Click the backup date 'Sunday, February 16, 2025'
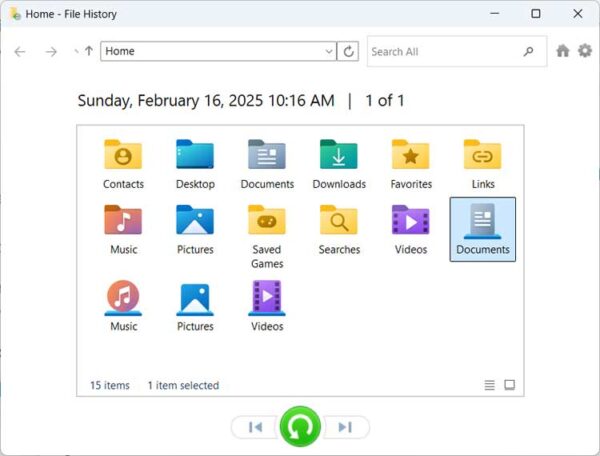The height and width of the screenshot is (456, 600). click(x=170, y=101)
